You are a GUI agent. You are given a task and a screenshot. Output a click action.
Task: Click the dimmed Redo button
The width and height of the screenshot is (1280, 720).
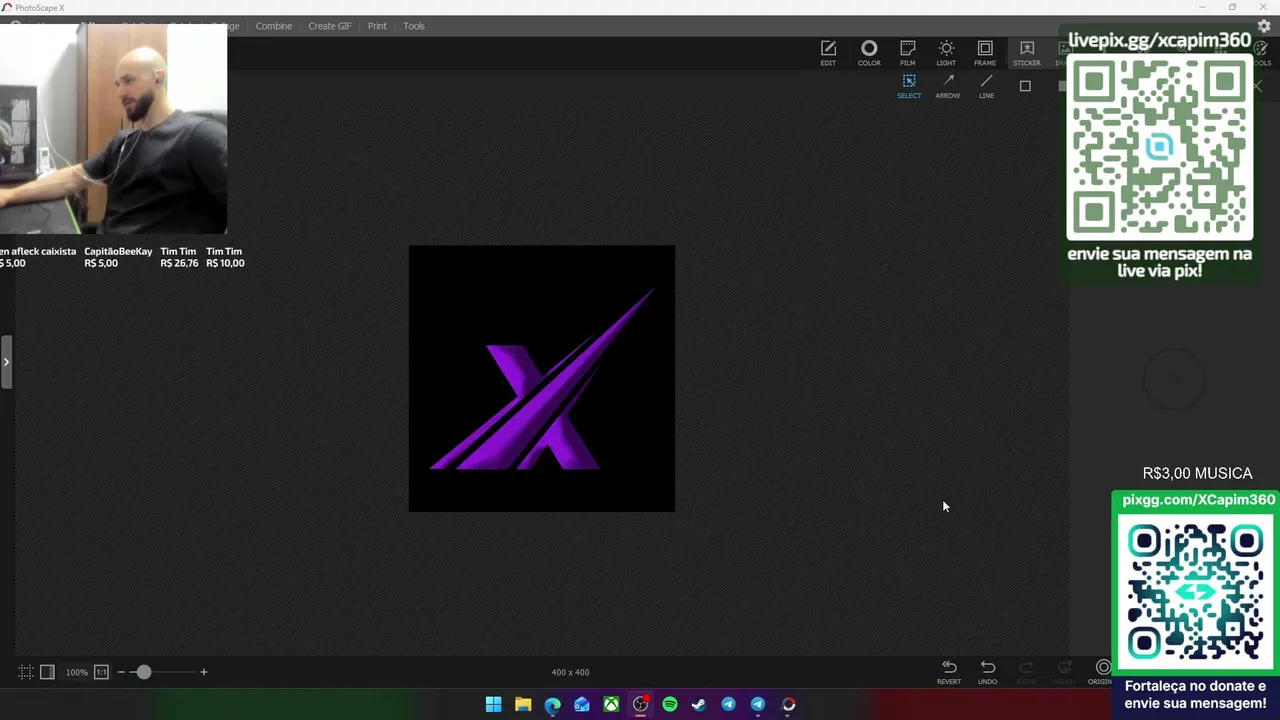click(1026, 672)
